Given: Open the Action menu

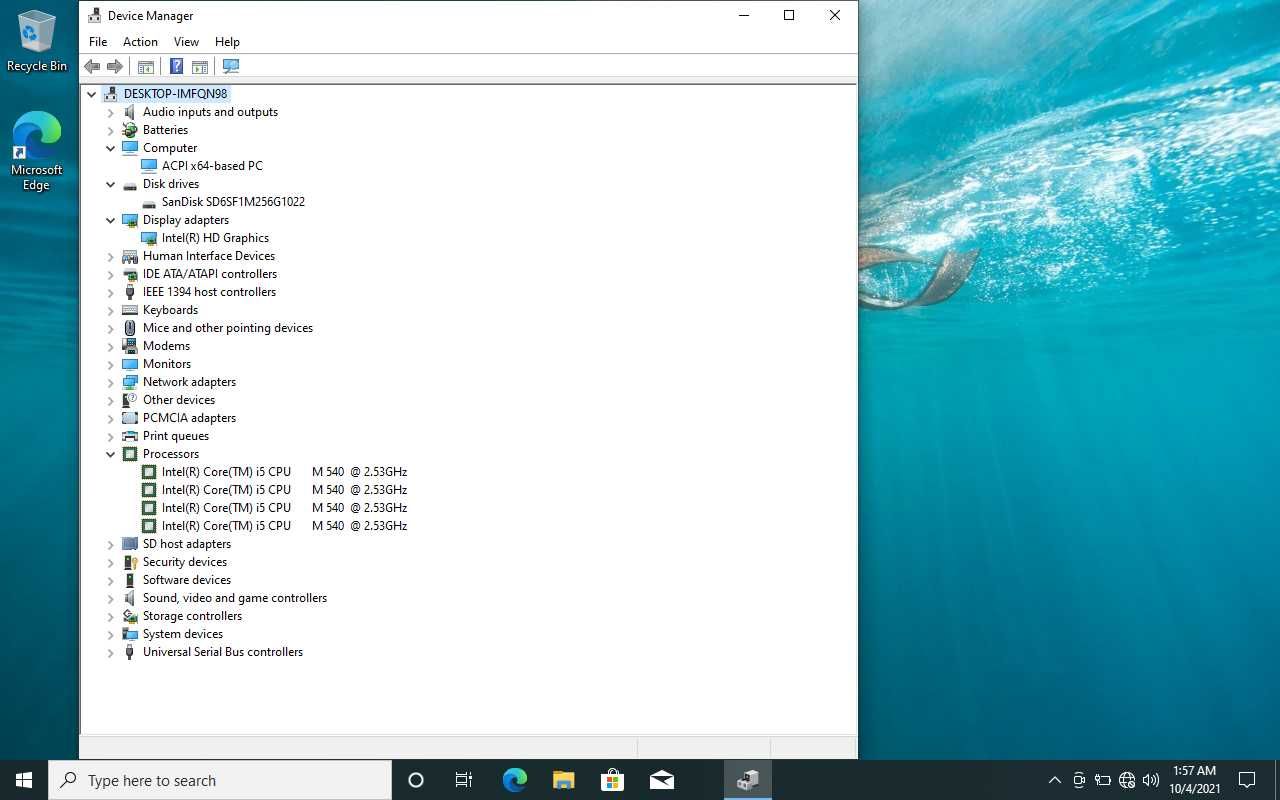Looking at the screenshot, I should (140, 42).
